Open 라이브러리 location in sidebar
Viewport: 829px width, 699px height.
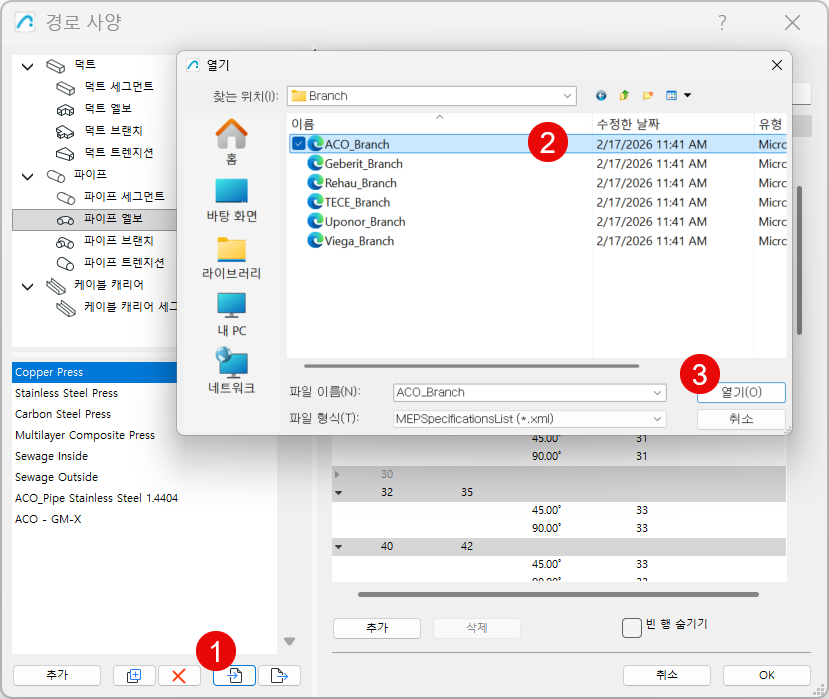(x=232, y=258)
